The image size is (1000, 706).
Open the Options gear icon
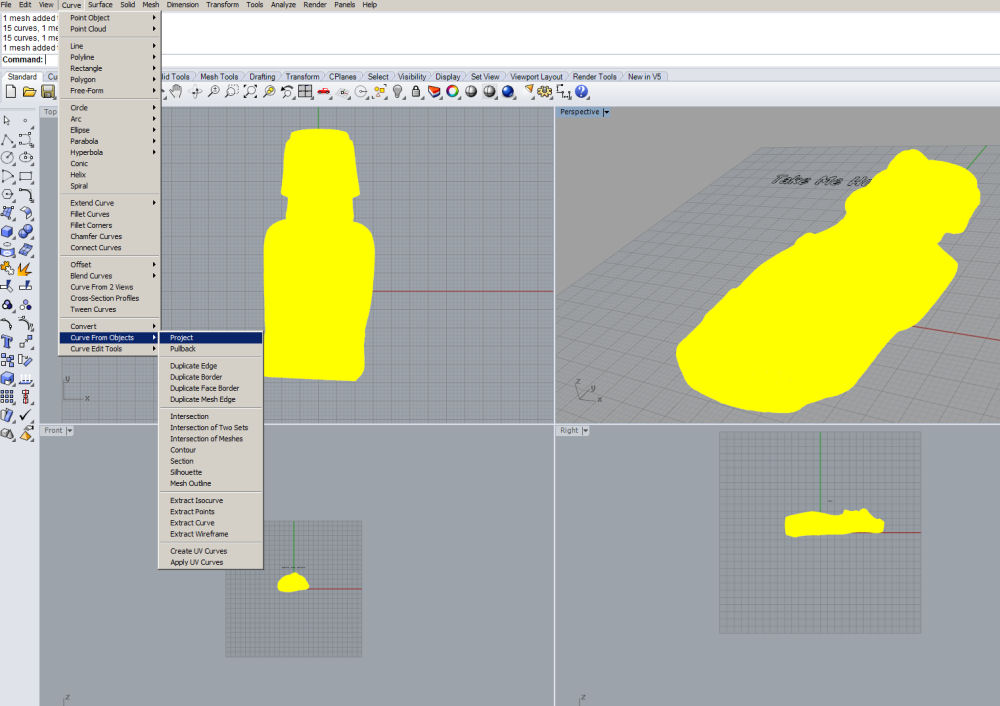pos(545,92)
